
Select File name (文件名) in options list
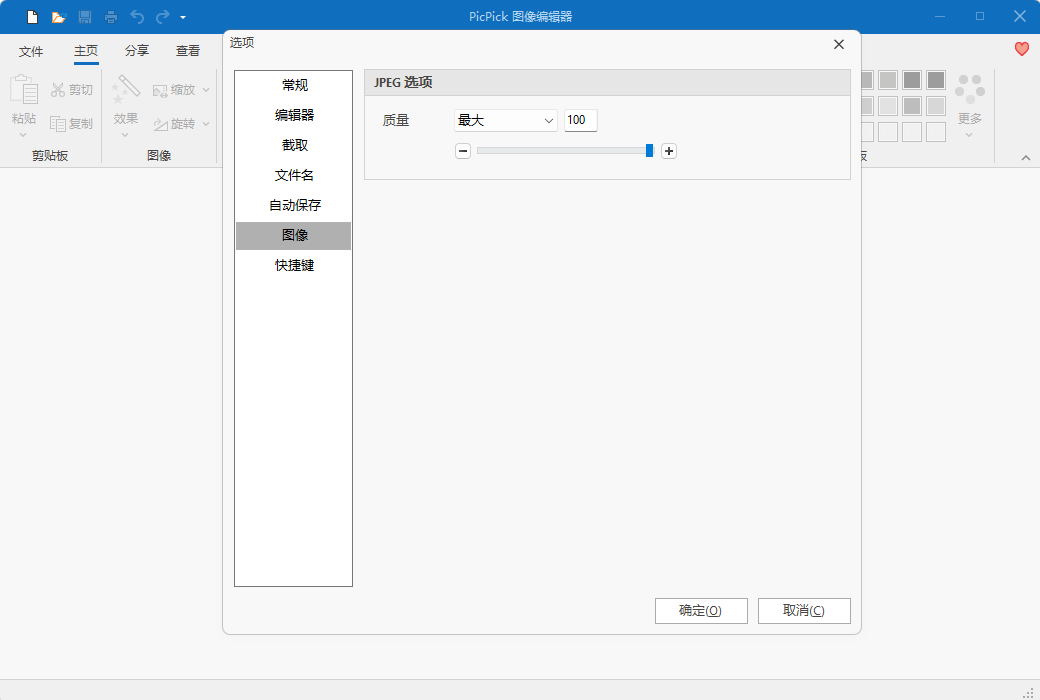294,175
